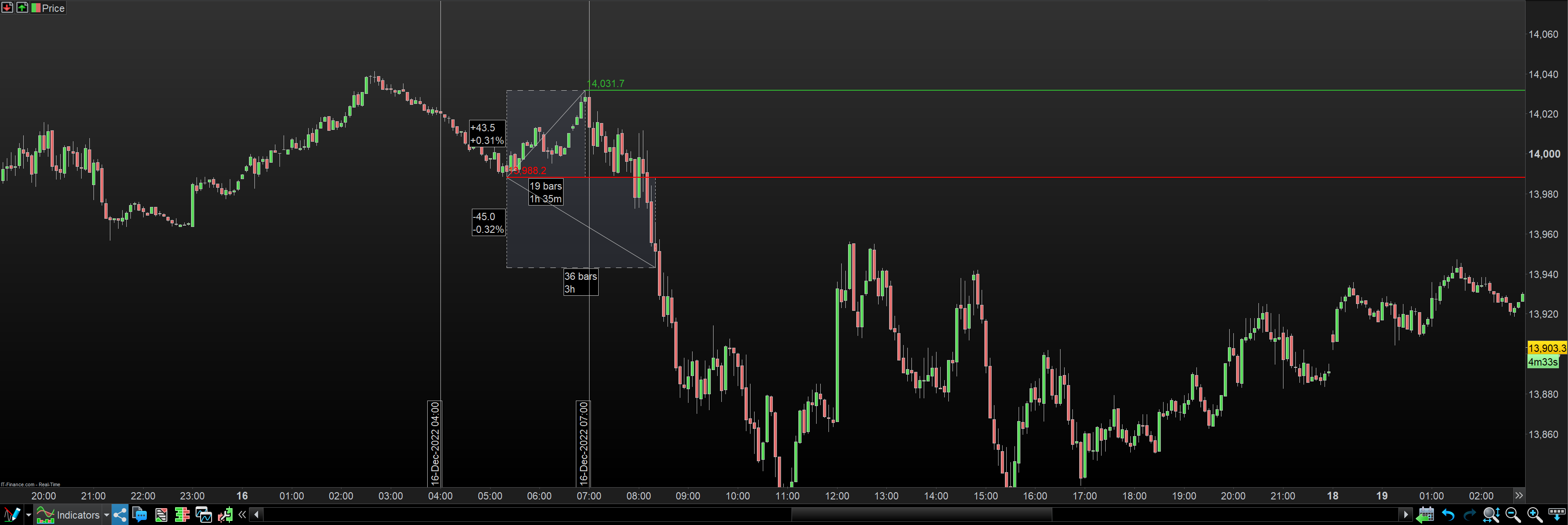
Task: Open the order list icon
Action: [x=160, y=515]
